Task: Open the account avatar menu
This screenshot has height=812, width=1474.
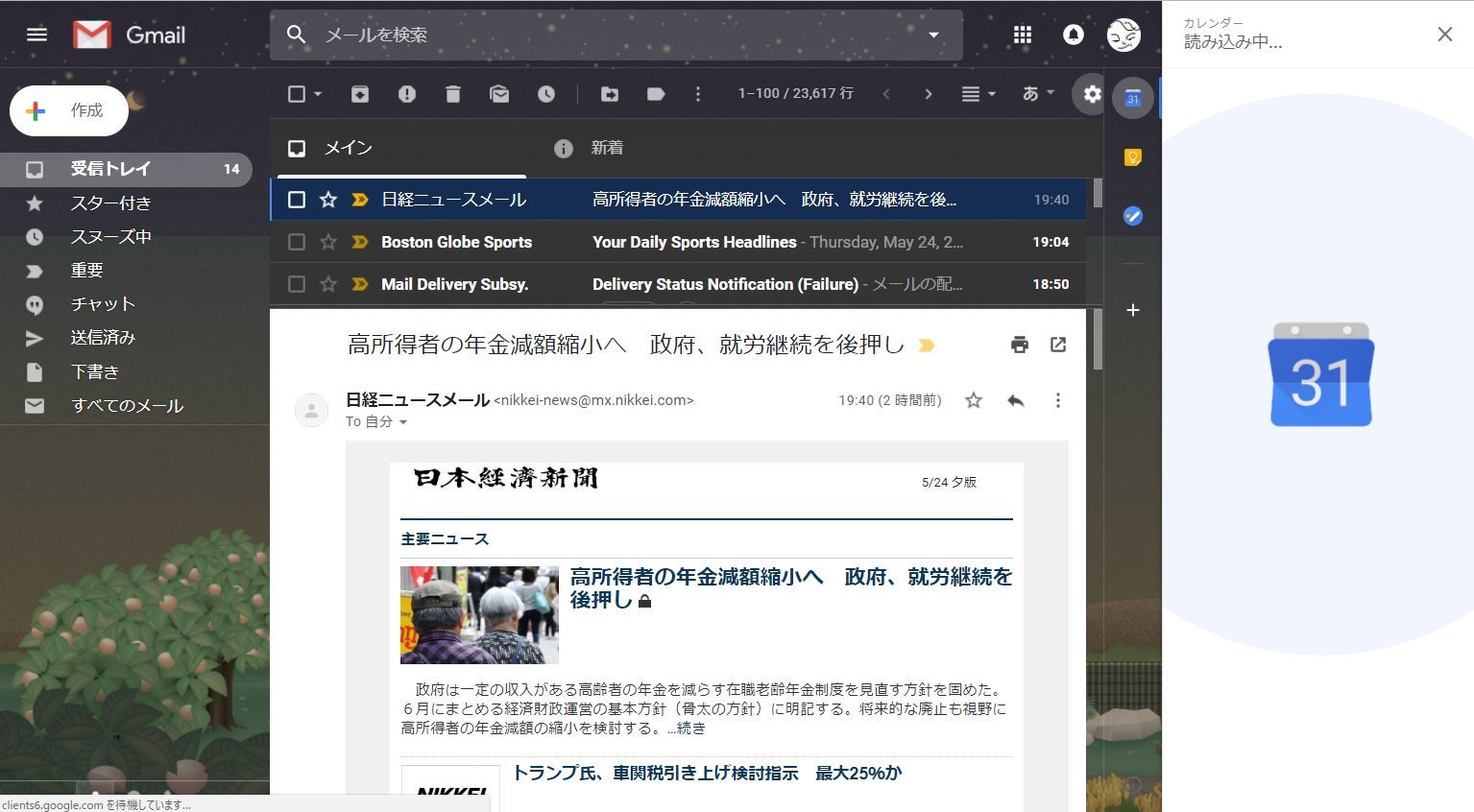Action: pos(1124,35)
